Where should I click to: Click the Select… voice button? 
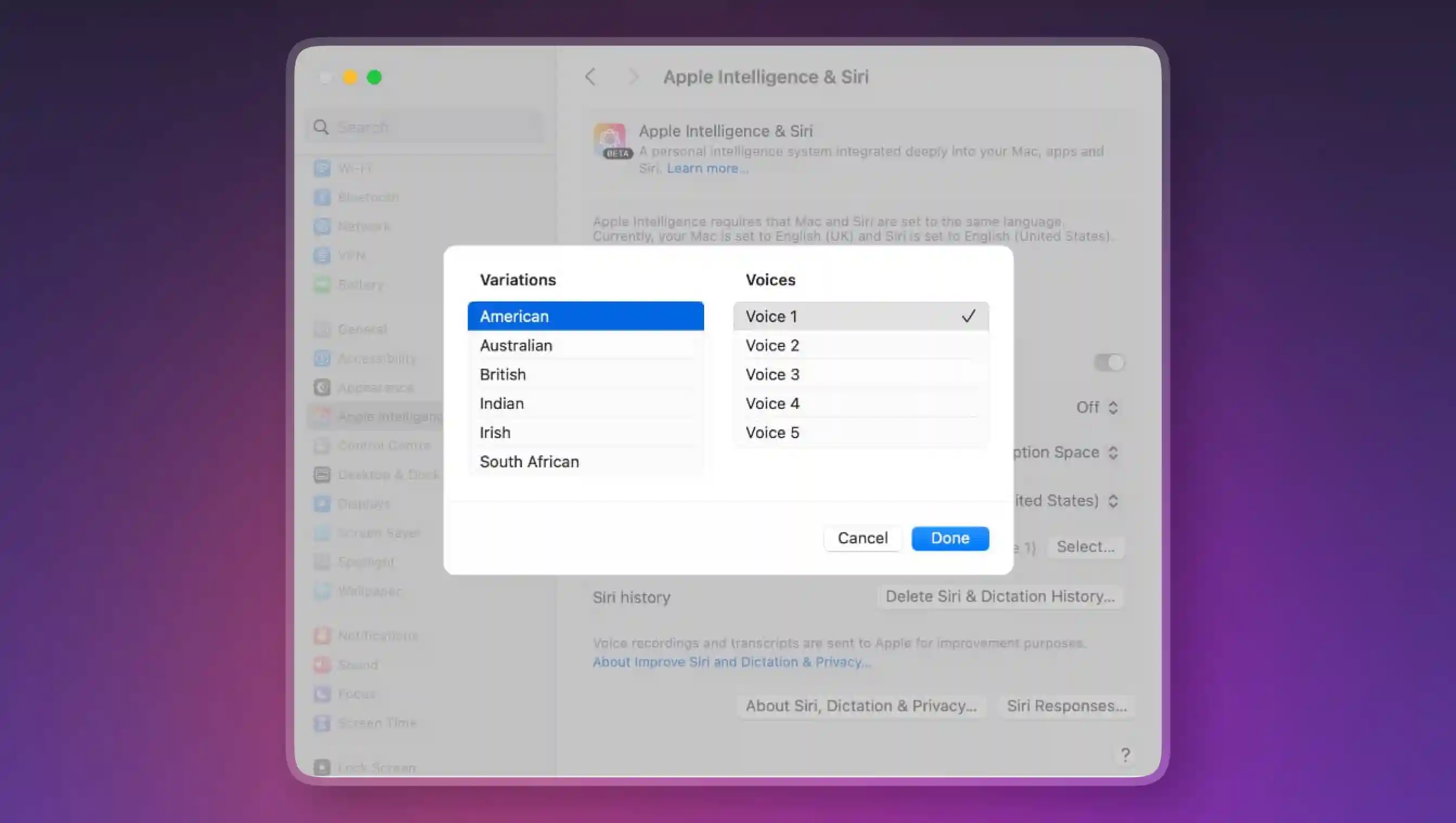pos(1085,547)
